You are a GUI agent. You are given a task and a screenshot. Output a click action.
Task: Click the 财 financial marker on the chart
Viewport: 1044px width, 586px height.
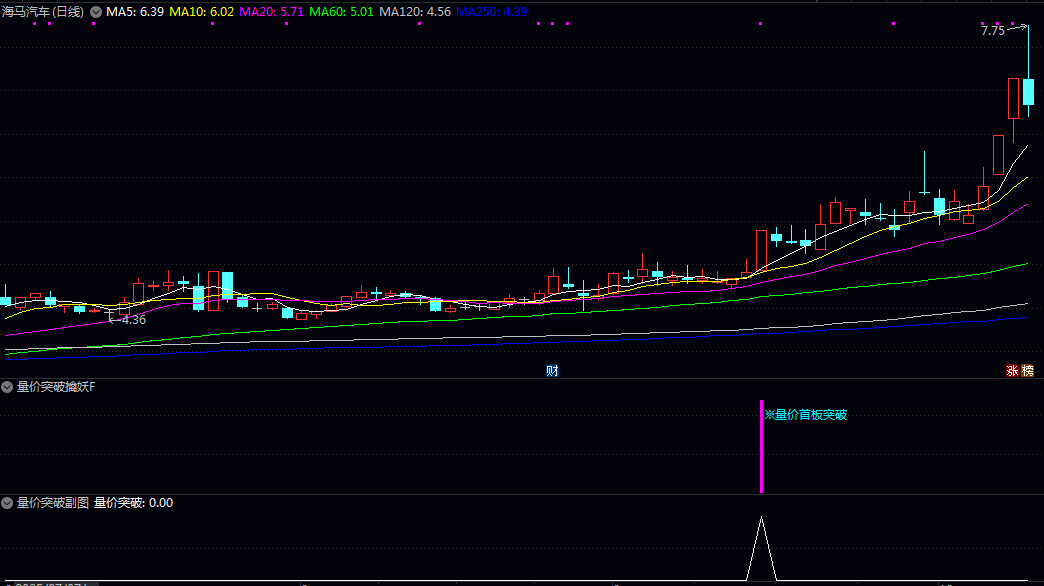click(552, 371)
